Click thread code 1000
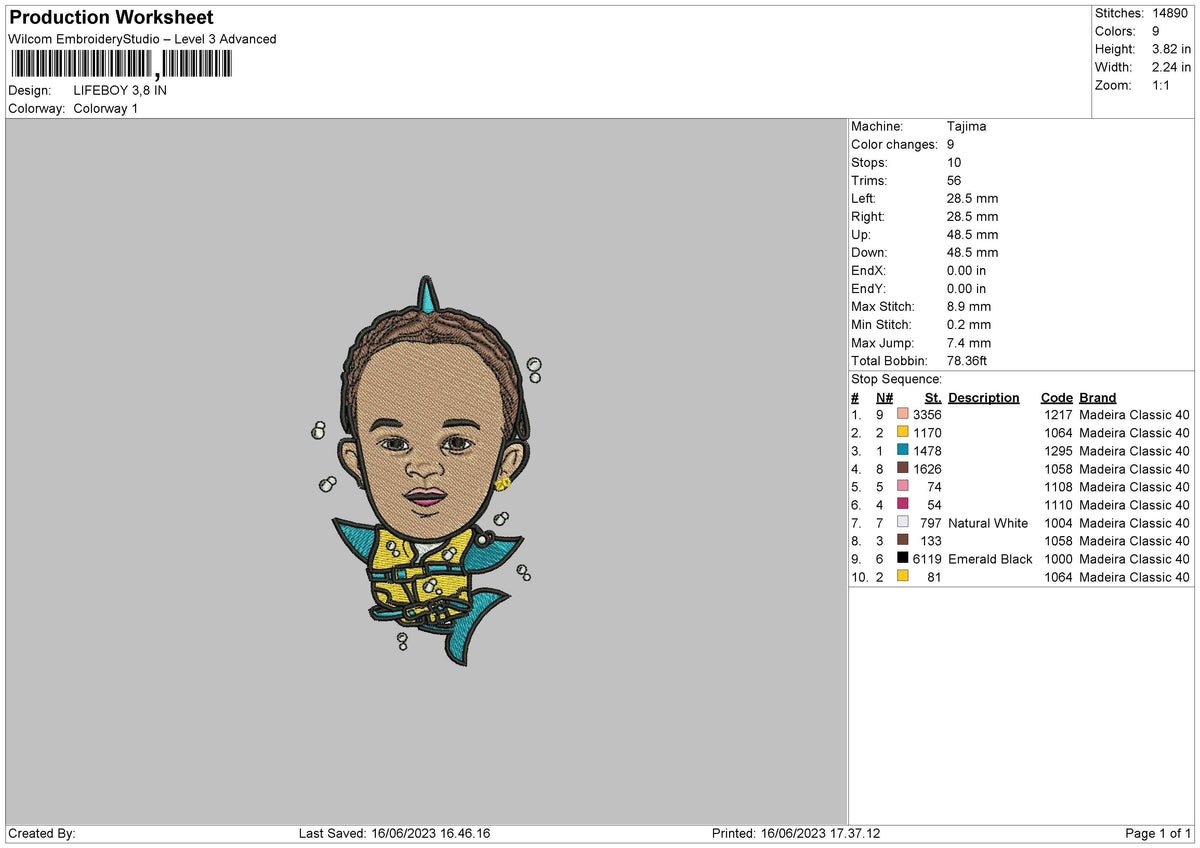Screen dimensions: 1200x848 (1058, 559)
